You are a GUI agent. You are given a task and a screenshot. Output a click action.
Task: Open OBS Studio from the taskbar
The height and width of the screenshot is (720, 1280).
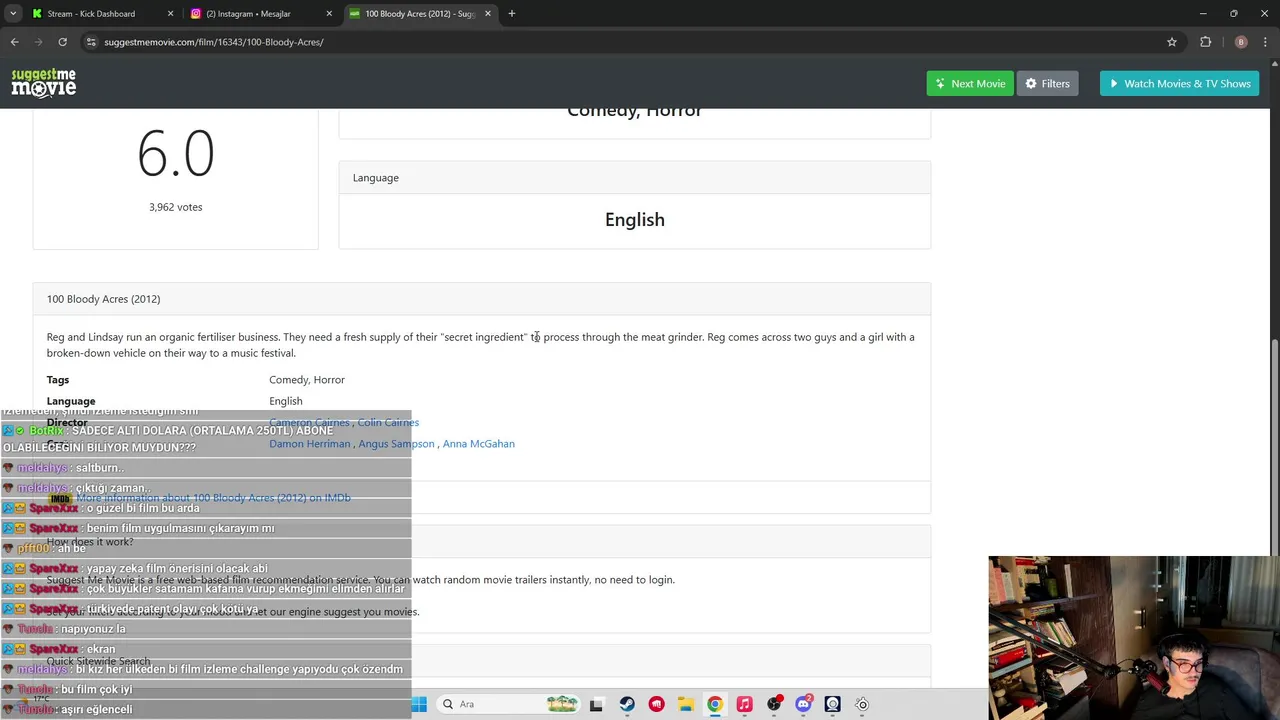click(773, 704)
